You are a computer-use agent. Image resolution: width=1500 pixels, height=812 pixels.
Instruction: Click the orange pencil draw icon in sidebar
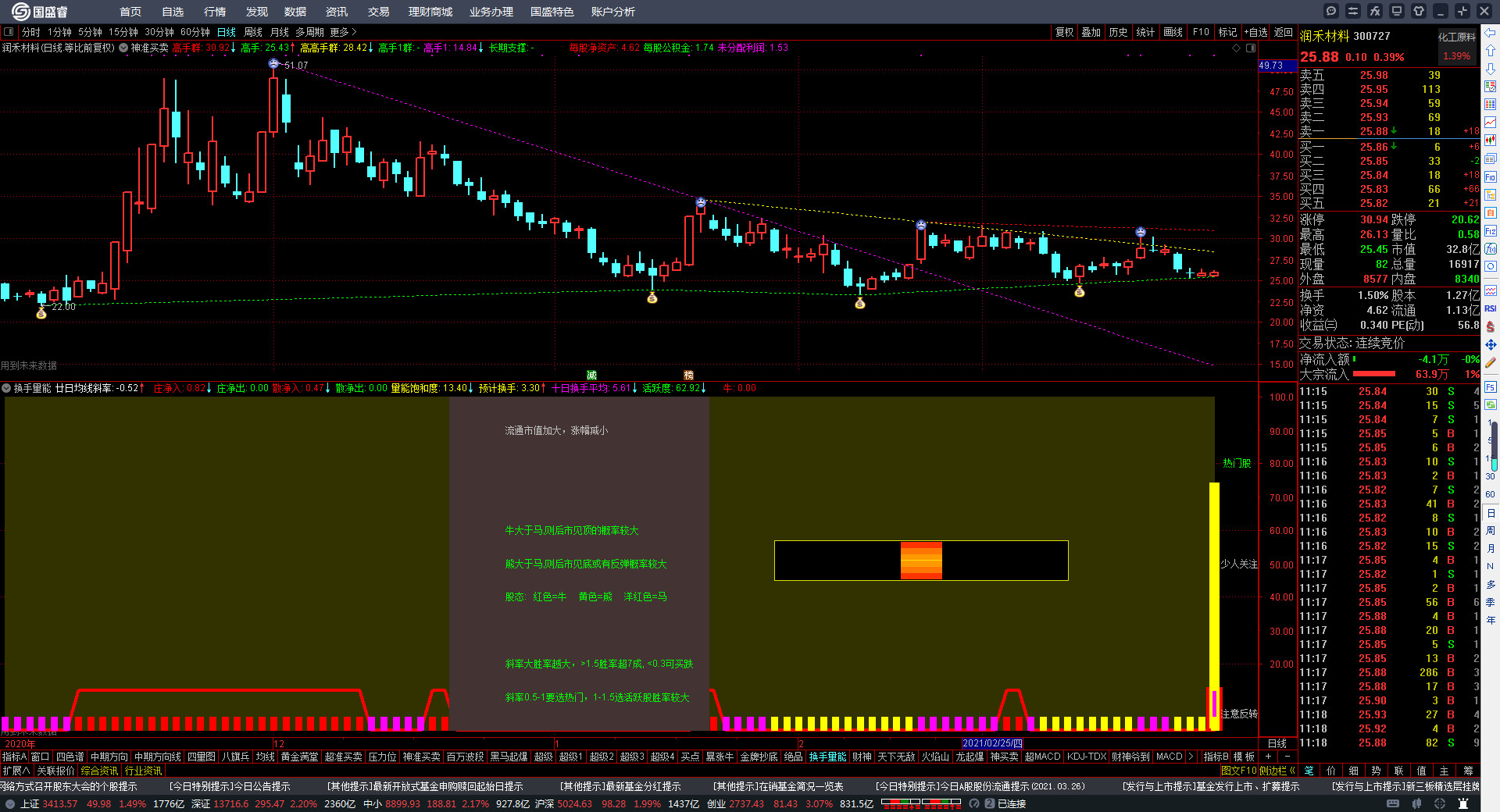pos(1491,362)
